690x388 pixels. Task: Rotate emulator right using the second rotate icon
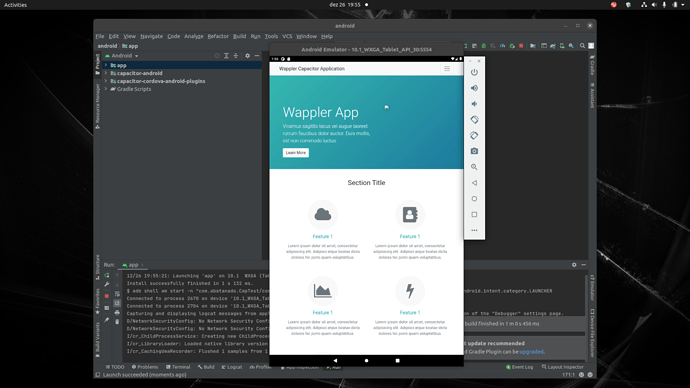(474, 135)
